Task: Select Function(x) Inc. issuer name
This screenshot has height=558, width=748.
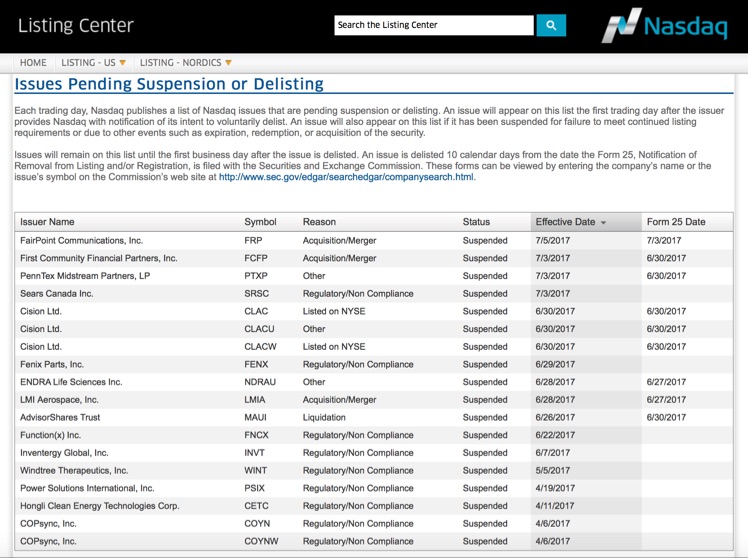Action: tap(51, 435)
